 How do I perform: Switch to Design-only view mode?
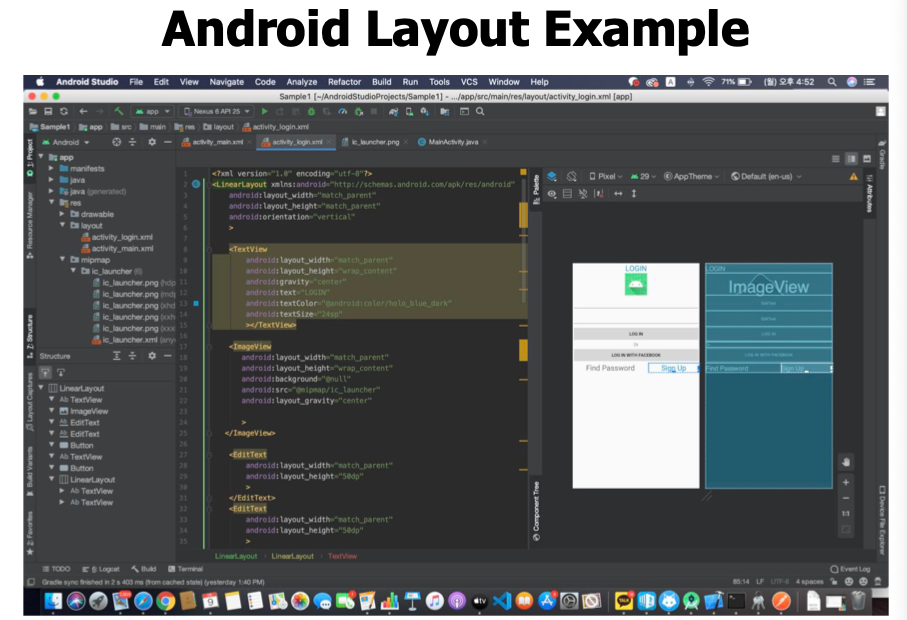click(x=867, y=158)
